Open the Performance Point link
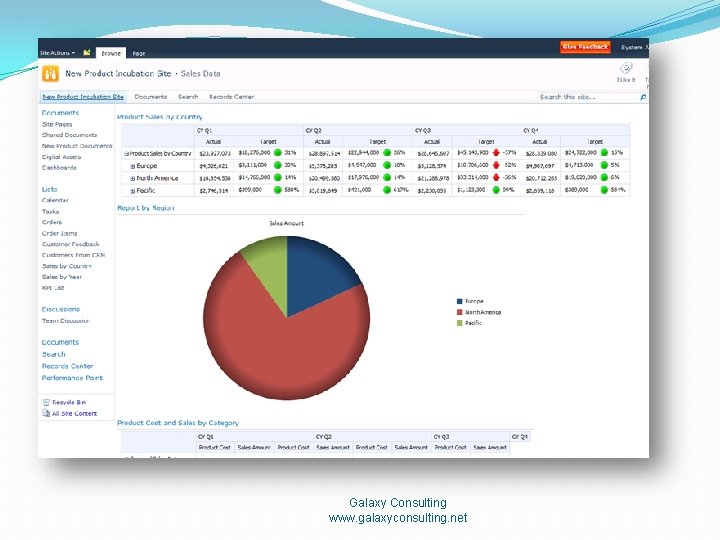 [72, 378]
